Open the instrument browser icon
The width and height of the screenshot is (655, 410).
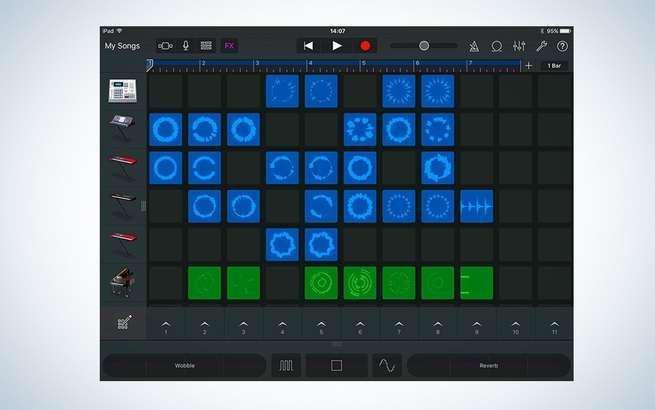pyautogui.click(x=165, y=46)
